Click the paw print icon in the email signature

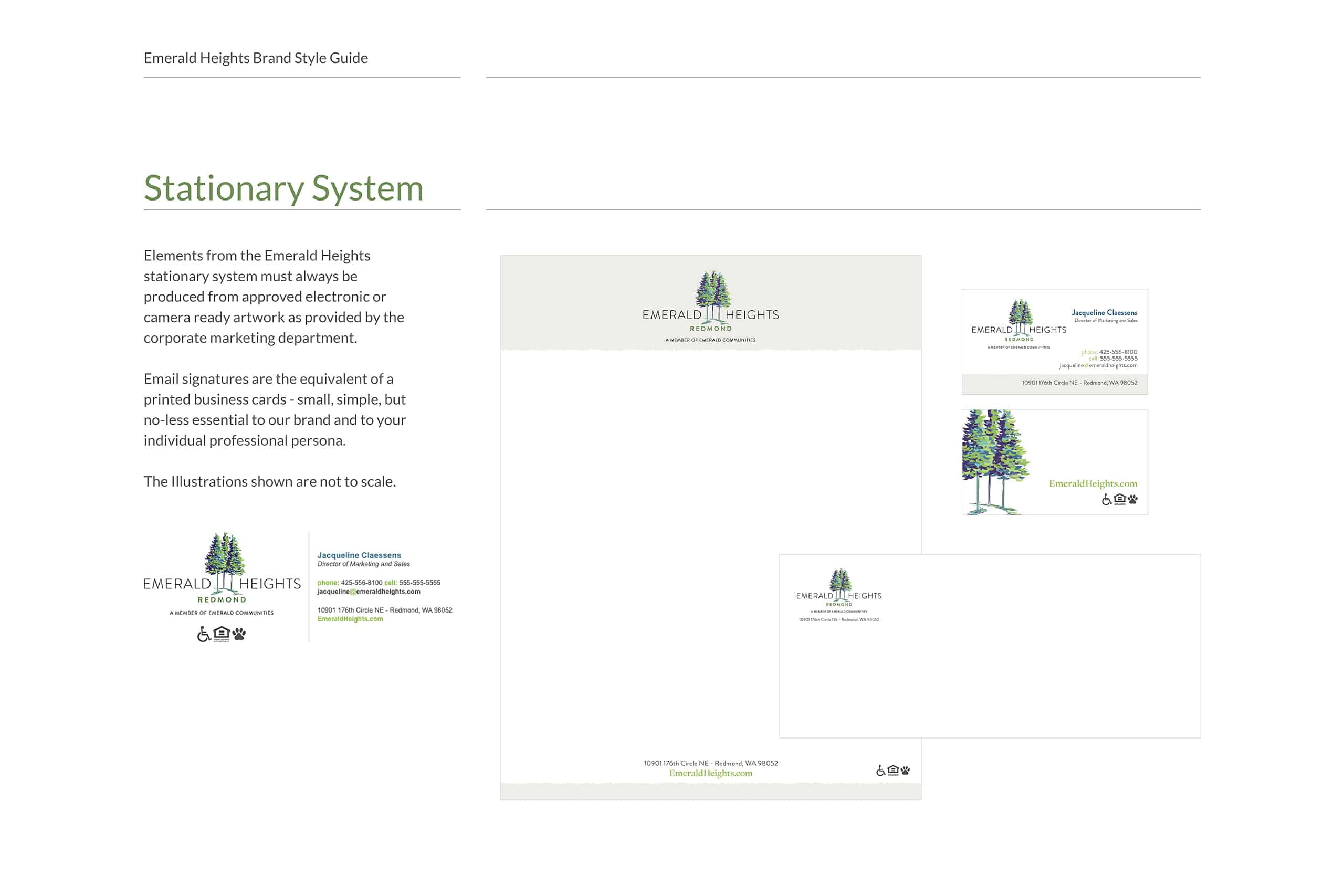coord(239,634)
